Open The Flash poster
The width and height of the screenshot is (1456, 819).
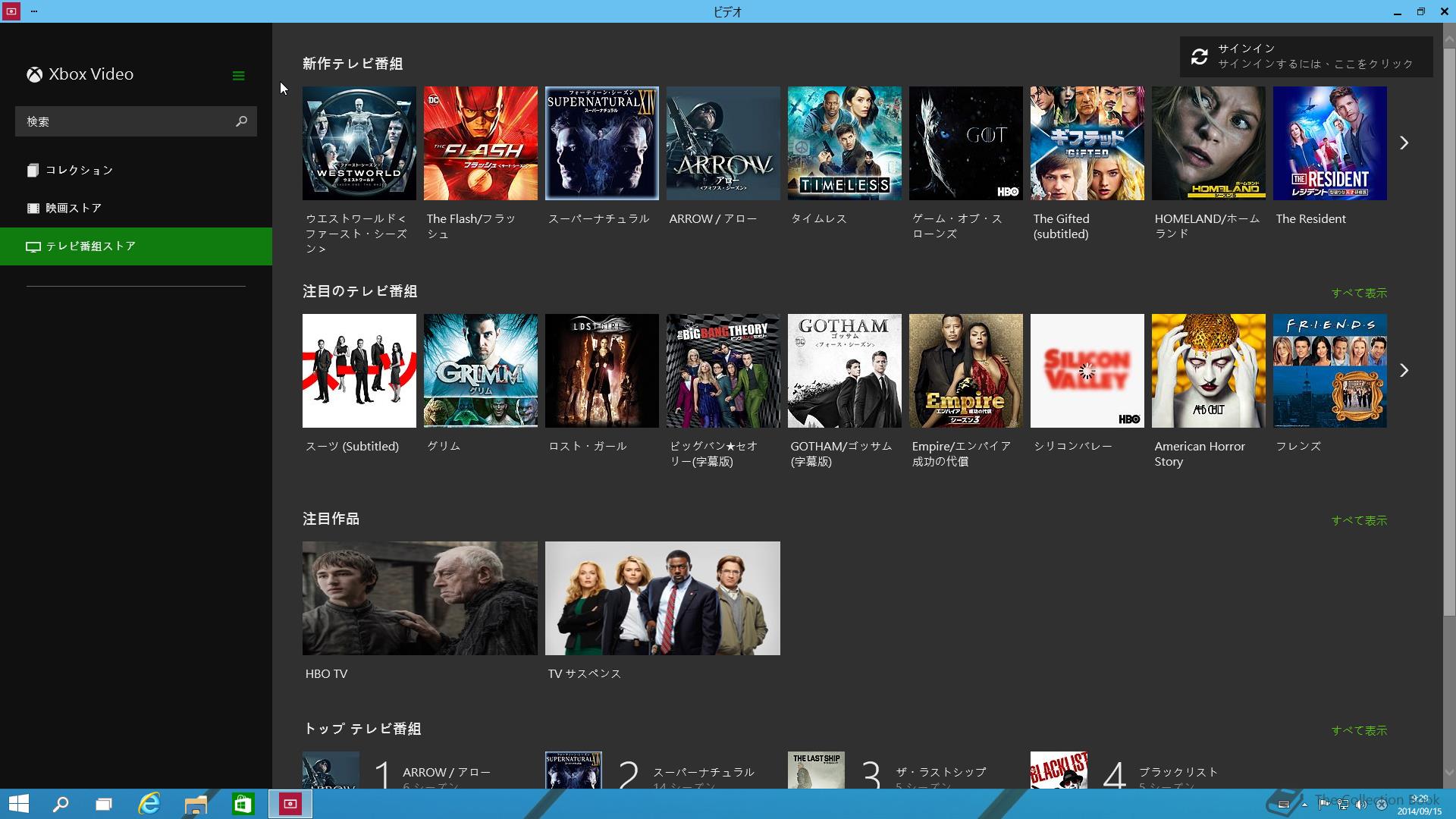481,143
